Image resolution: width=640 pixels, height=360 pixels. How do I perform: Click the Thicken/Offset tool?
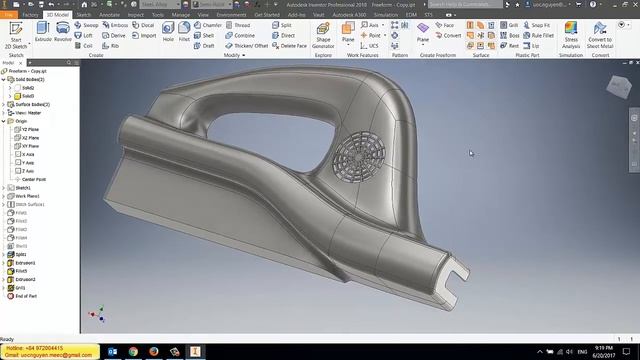[247, 46]
